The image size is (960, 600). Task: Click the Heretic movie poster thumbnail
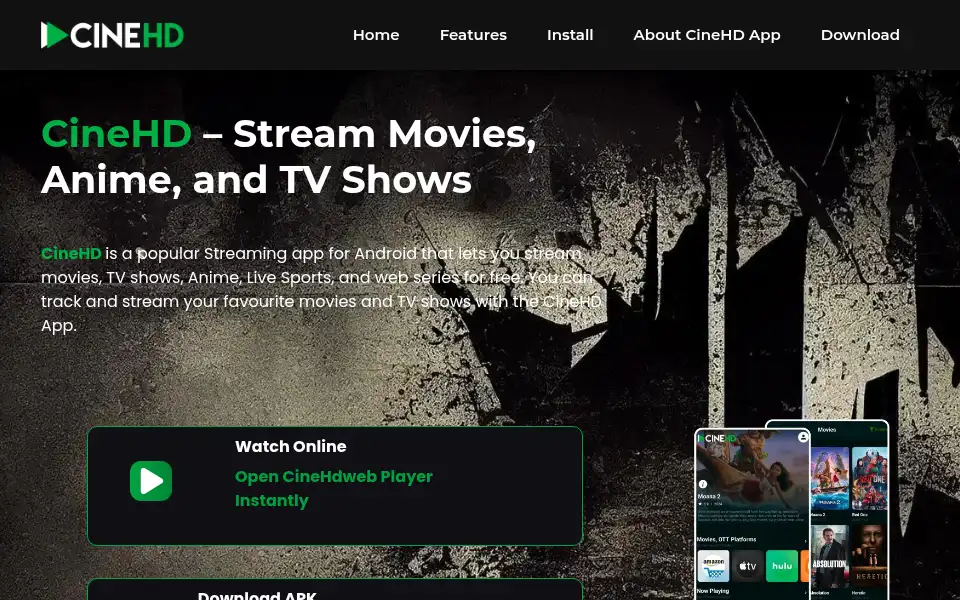[x=869, y=557]
